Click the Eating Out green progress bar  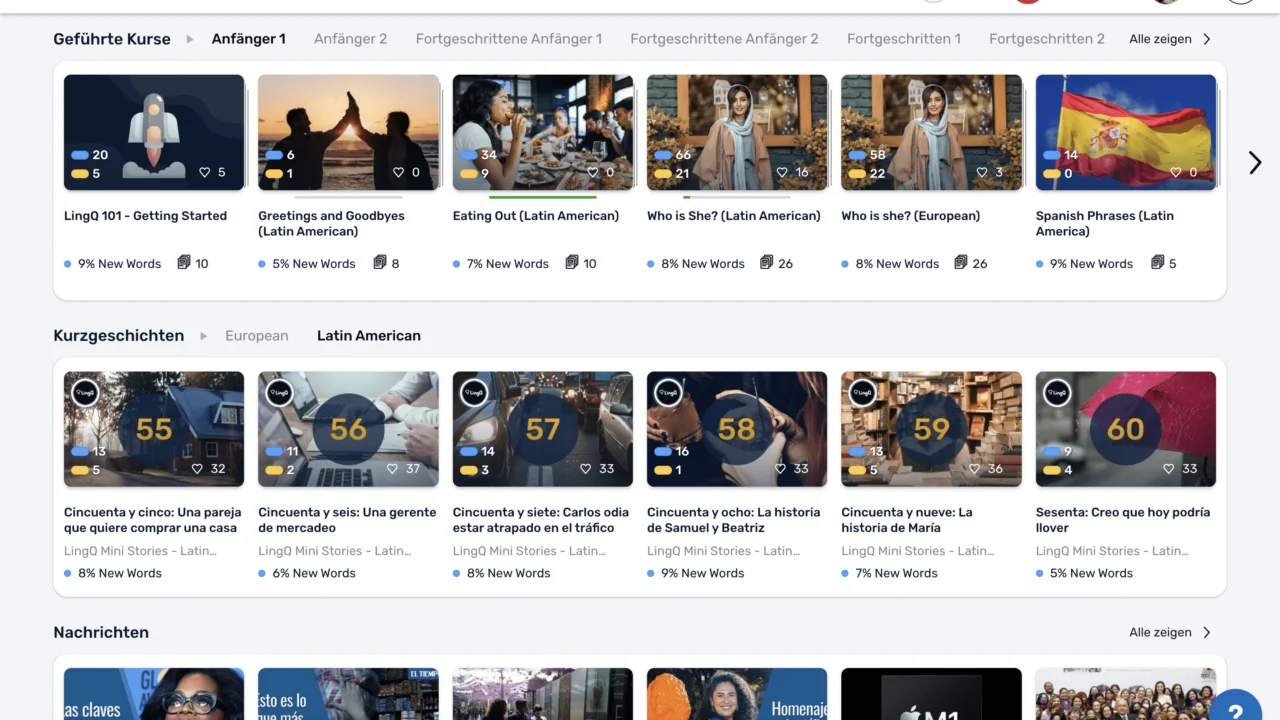click(x=542, y=197)
